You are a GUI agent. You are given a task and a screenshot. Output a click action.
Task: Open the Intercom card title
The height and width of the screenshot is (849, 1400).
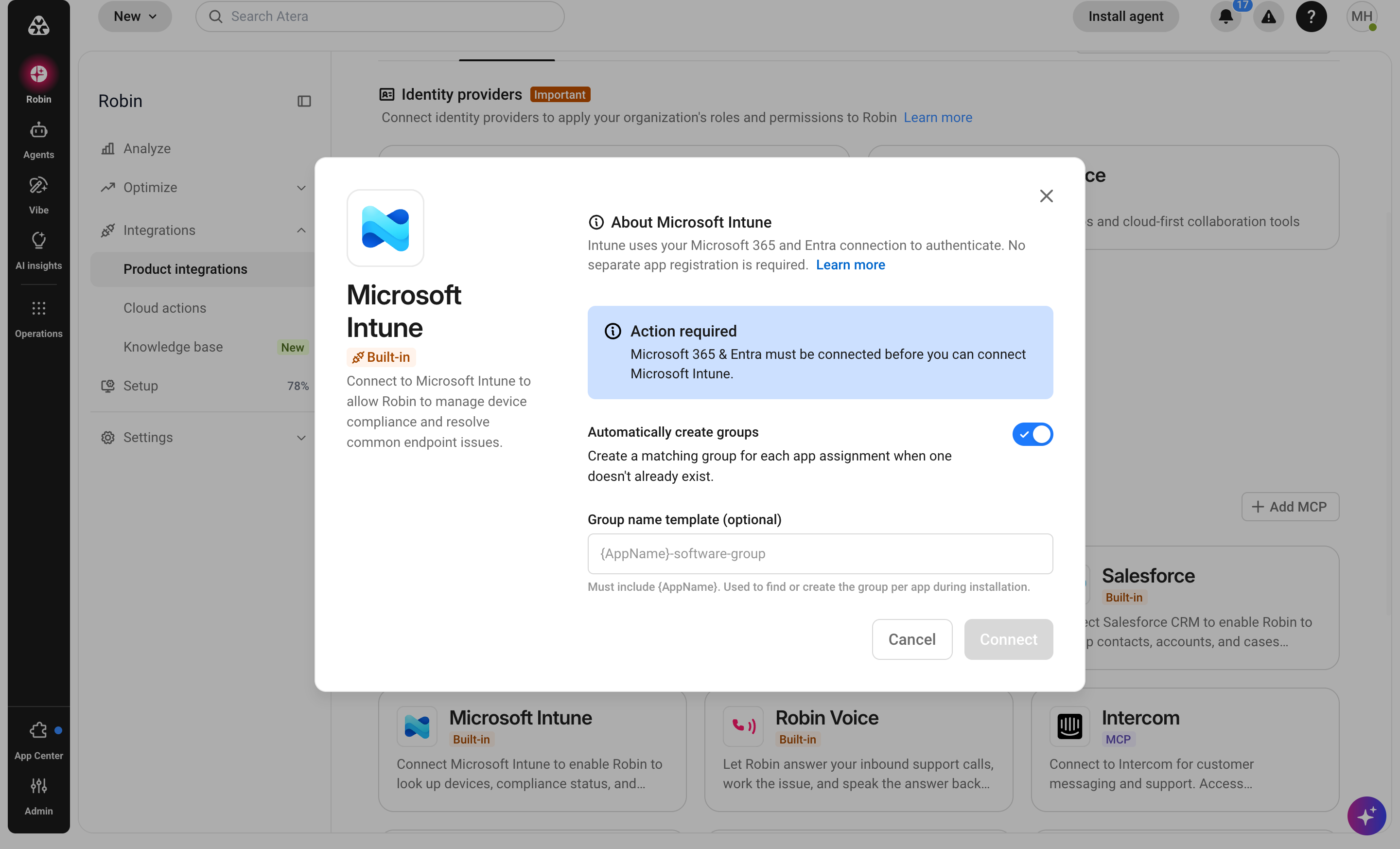1140,718
